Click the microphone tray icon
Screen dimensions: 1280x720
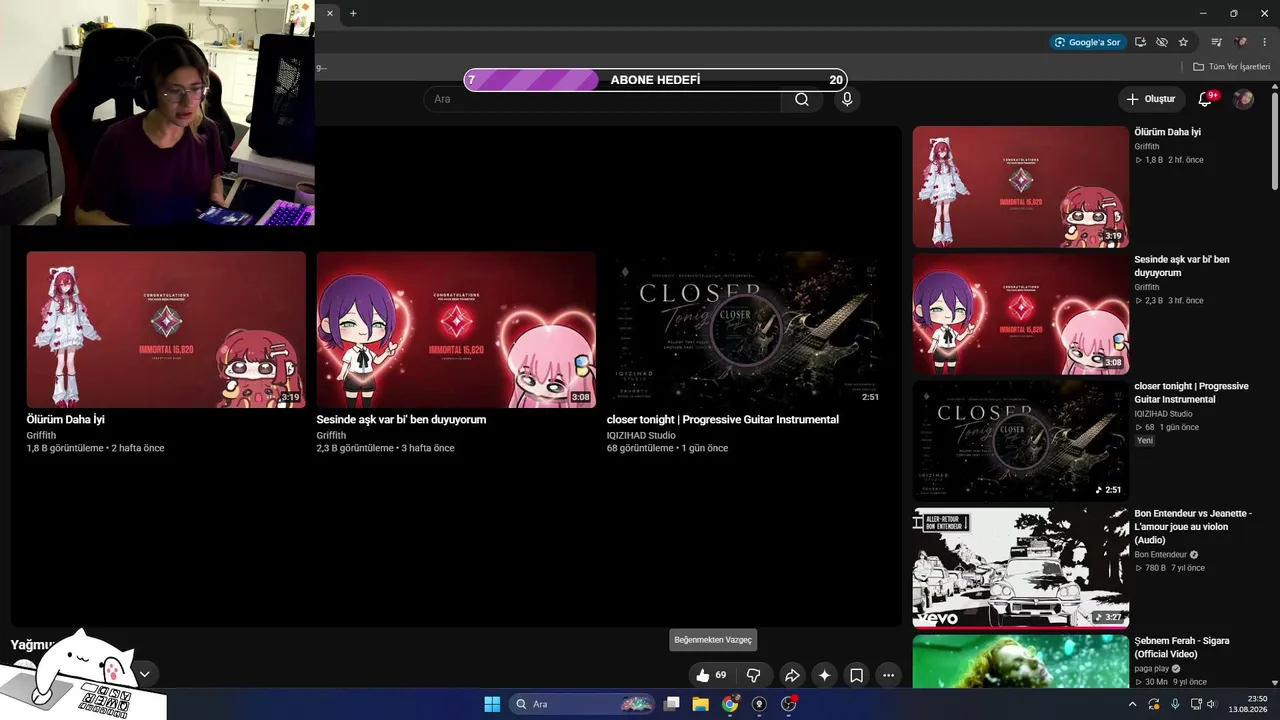(1175, 704)
